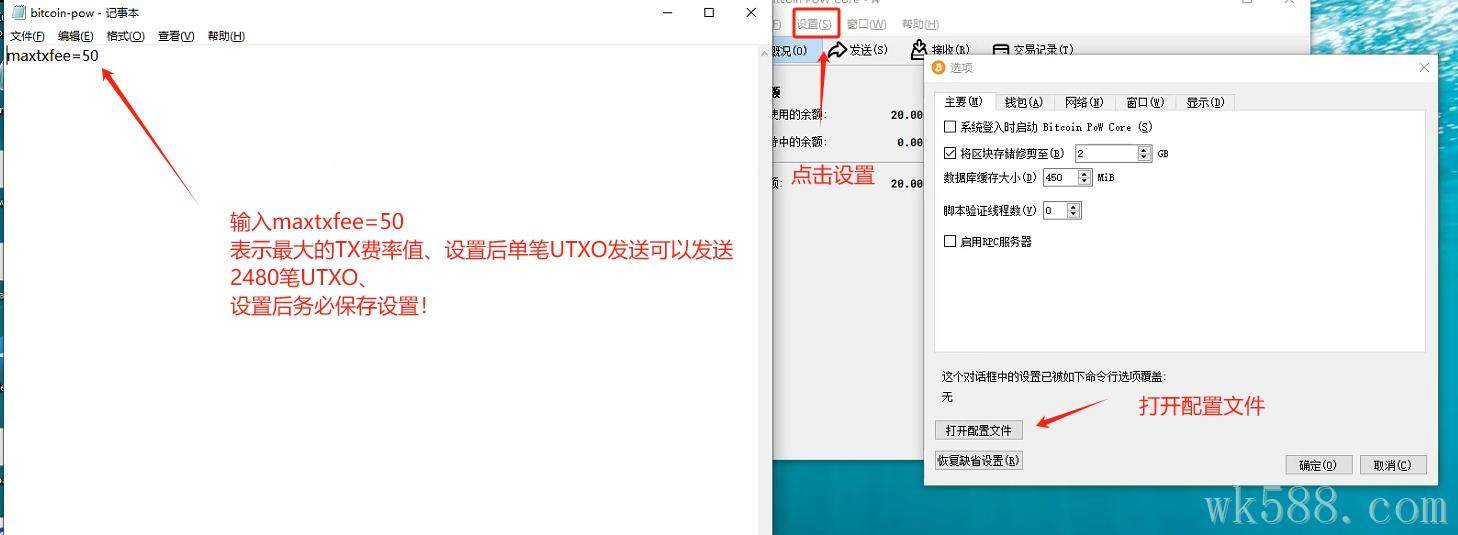This screenshot has height=535, width=1458.
Task: Click the 恢复缺省设置(R) button
Action: pyautogui.click(x=979, y=461)
